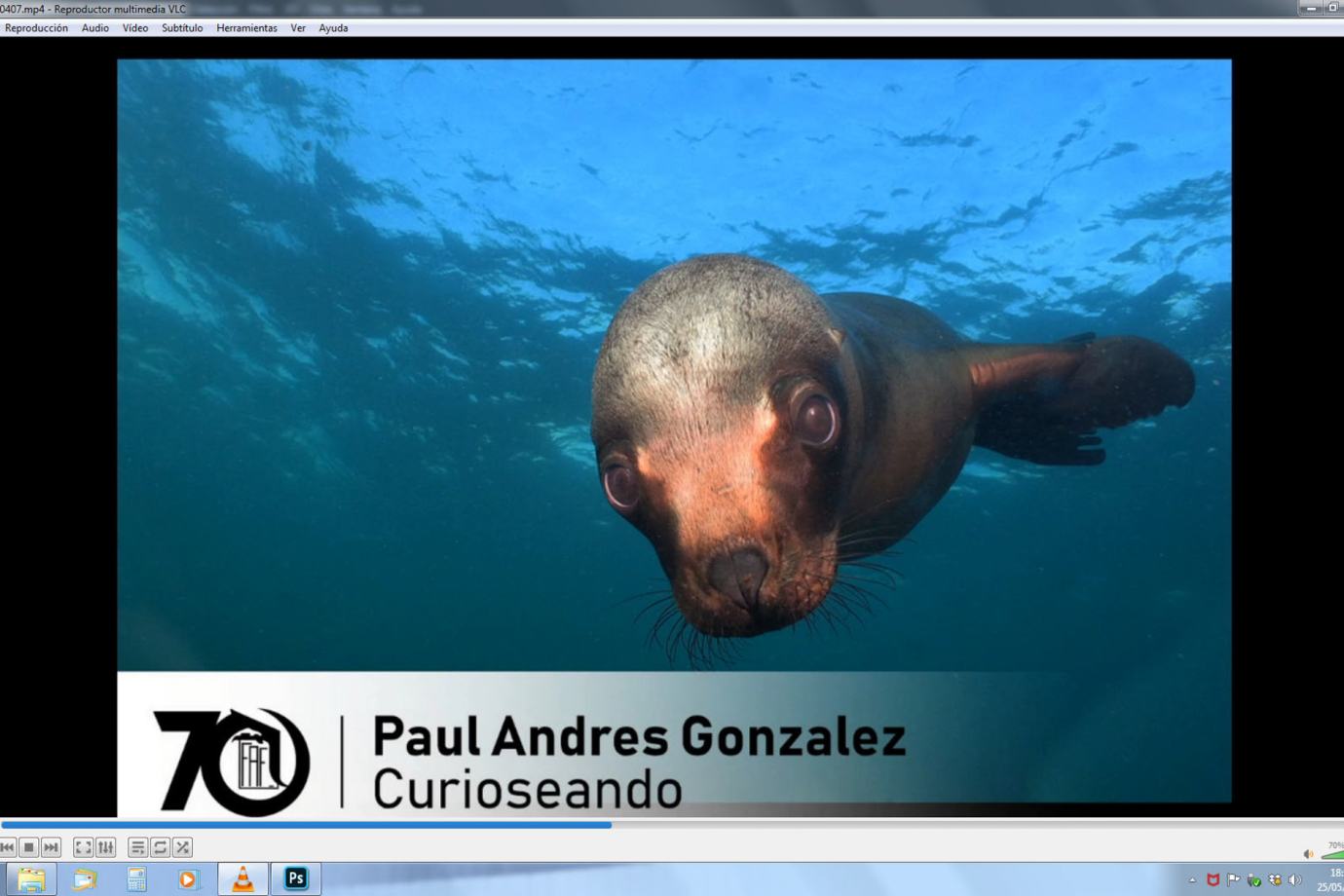Mute audio using VLC speaker icon

coord(1308,854)
